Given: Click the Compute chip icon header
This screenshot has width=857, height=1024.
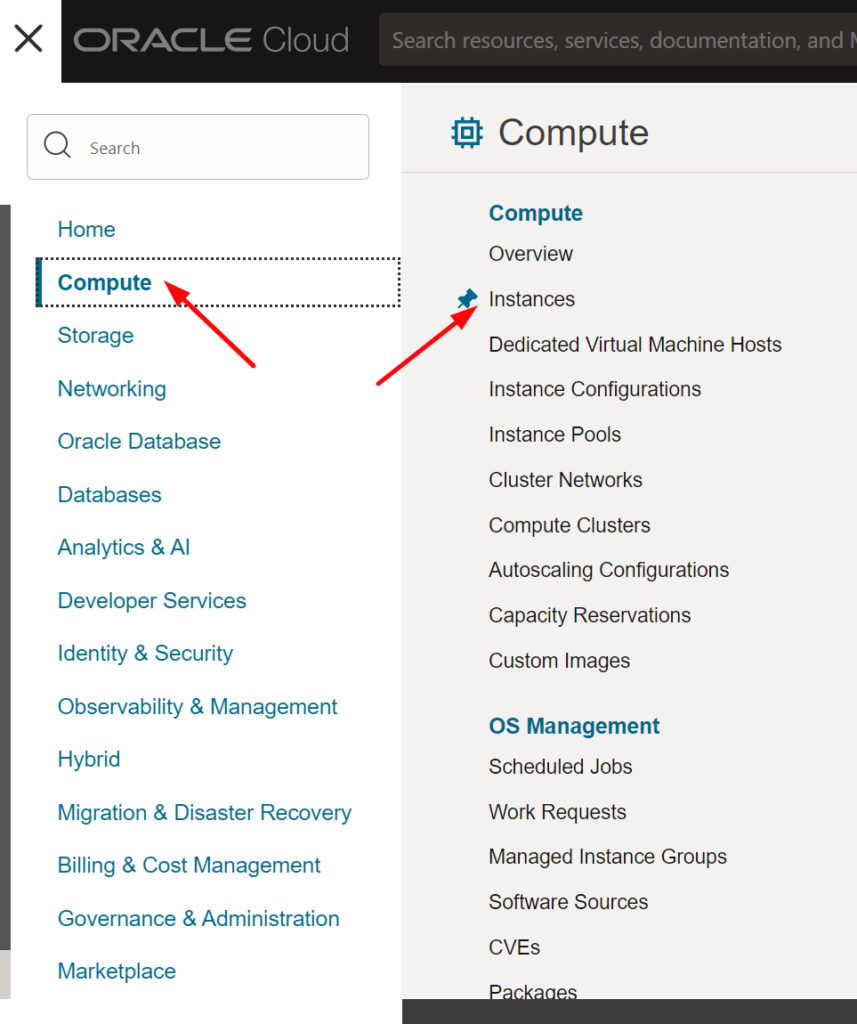Looking at the screenshot, I should pyautogui.click(x=468, y=131).
